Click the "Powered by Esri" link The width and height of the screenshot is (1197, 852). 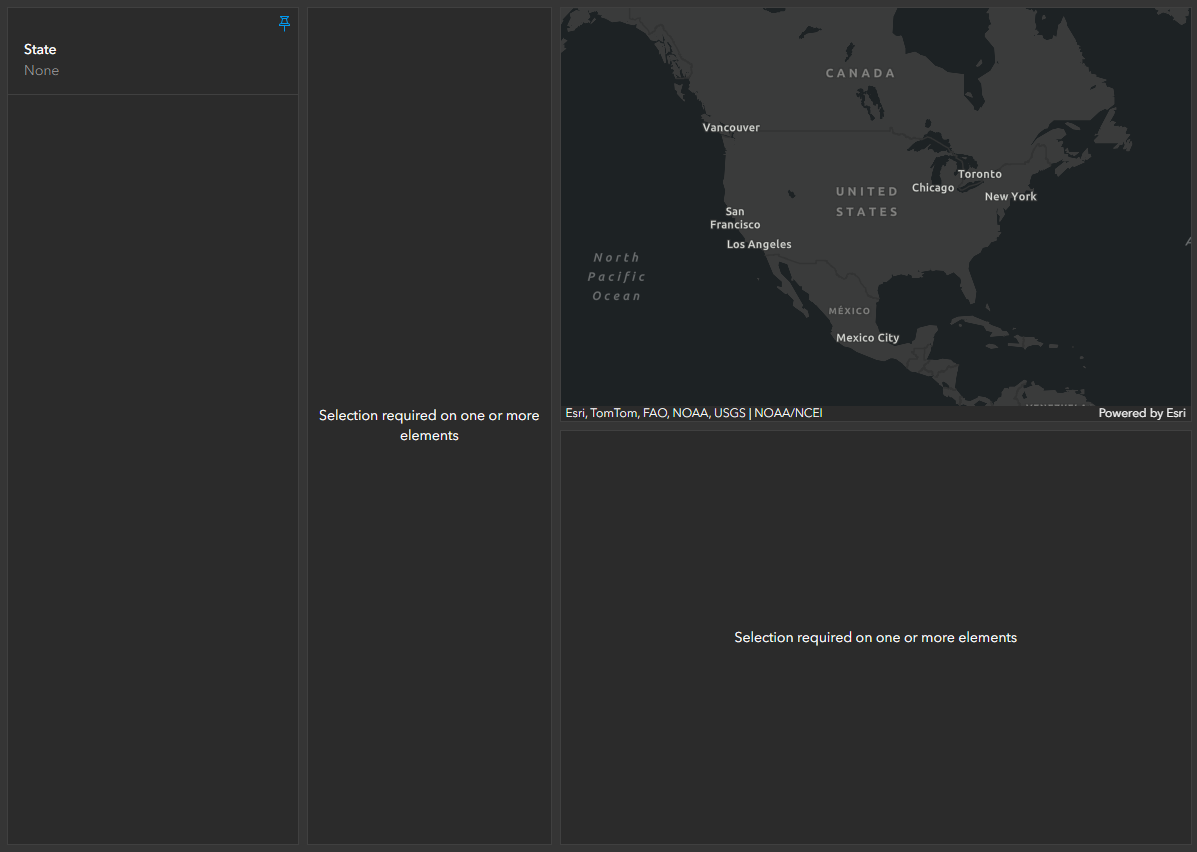1142,412
